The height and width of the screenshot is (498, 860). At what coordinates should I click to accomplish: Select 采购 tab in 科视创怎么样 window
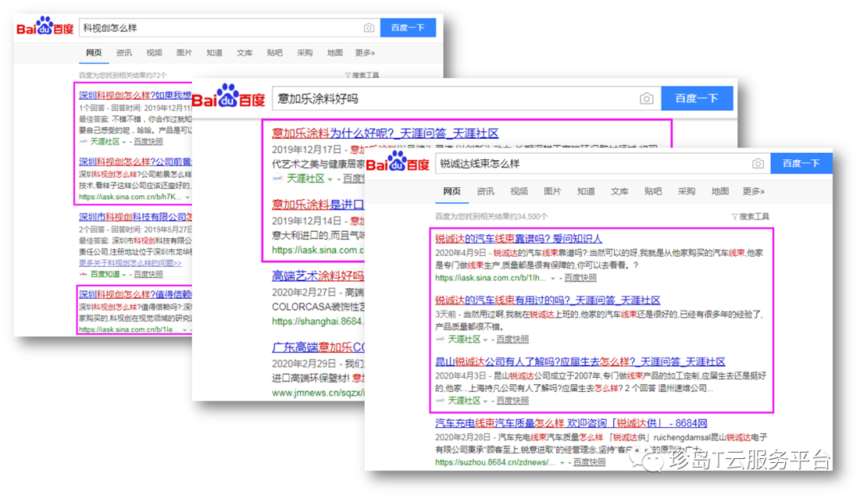tap(305, 53)
